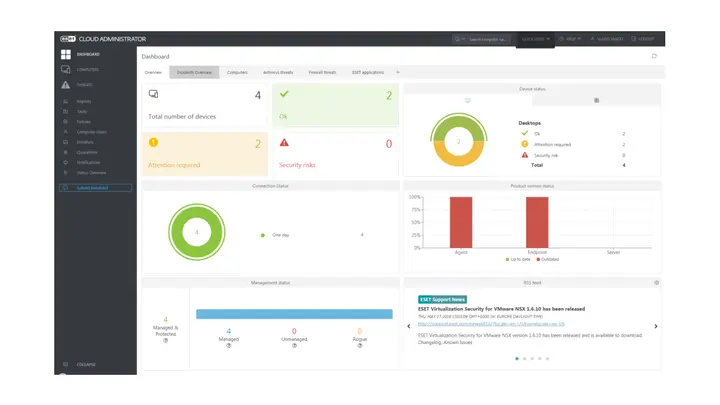Expand the Quick Links dropdown
720x405 pixels.
pyautogui.click(x=534, y=39)
